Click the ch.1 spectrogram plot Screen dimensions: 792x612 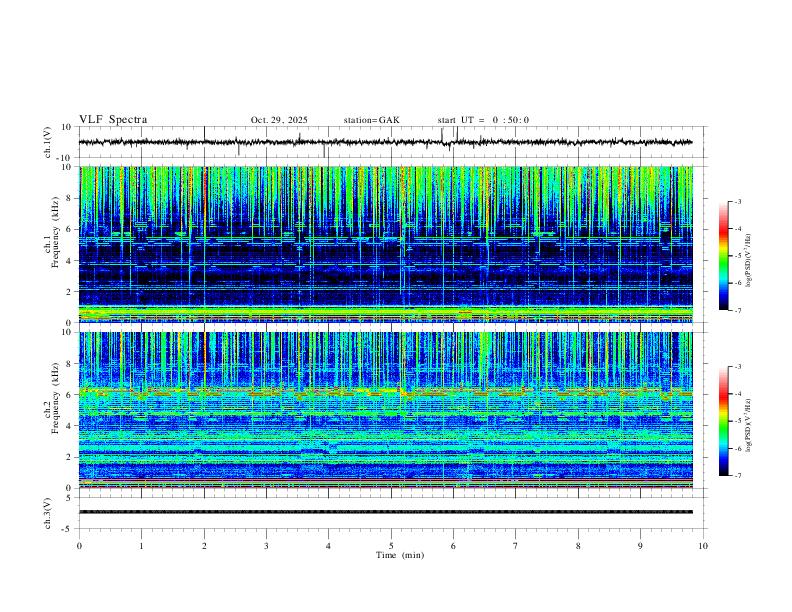pos(386,244)
